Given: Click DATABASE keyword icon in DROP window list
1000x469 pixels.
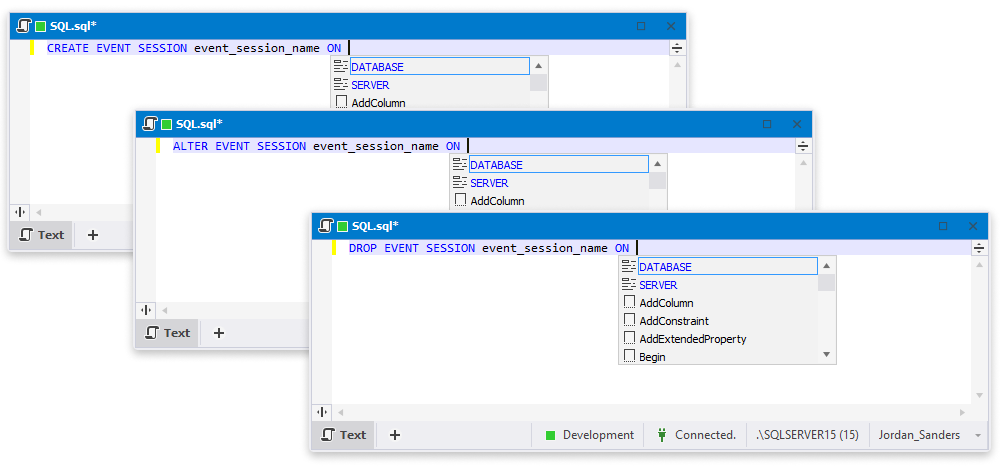Looking at the screenshot, I should tap(629, 267).
